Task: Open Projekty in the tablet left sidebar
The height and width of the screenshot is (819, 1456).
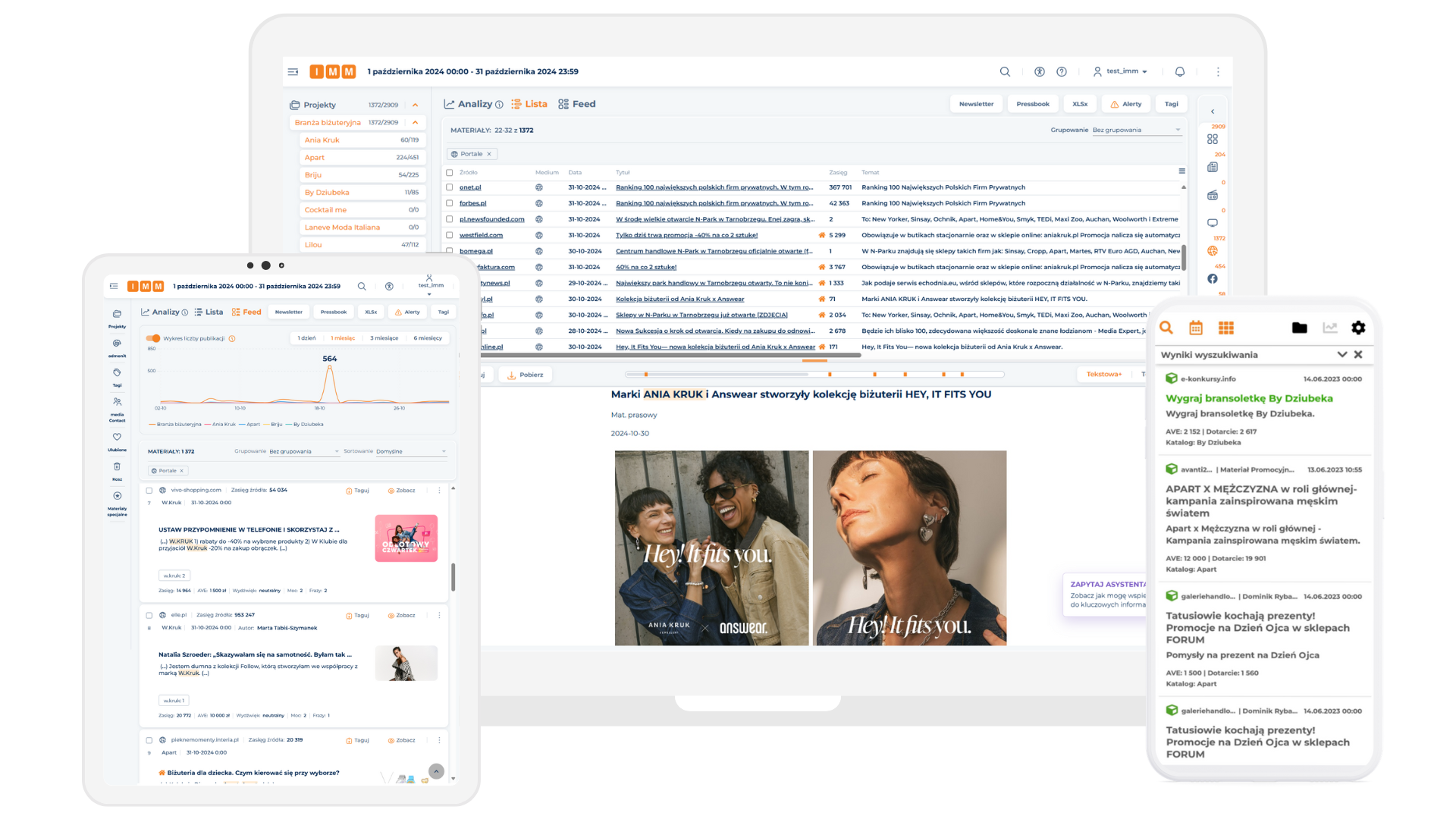Action: pyautogui.click(x=117, y=318)
